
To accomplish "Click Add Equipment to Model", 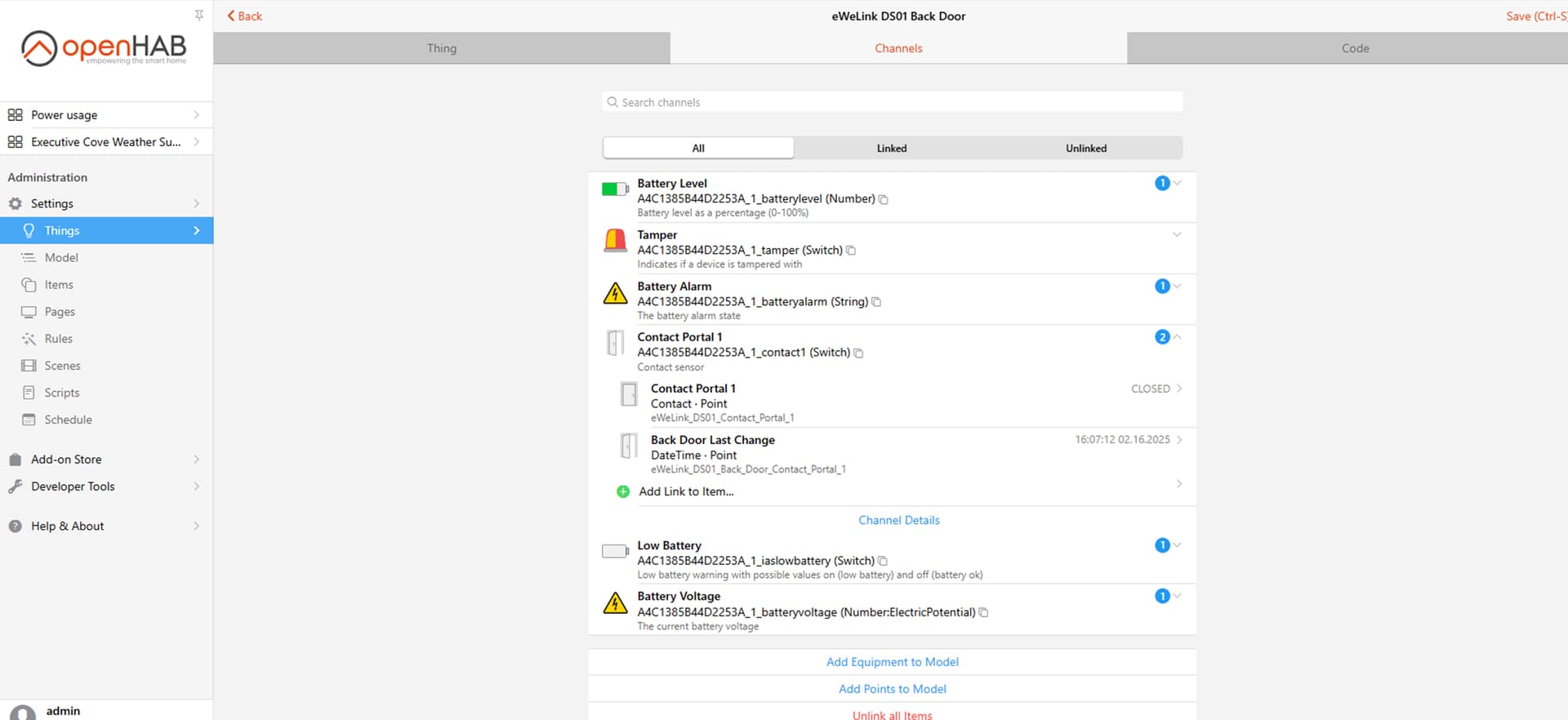I will click(x=892, y=662).
